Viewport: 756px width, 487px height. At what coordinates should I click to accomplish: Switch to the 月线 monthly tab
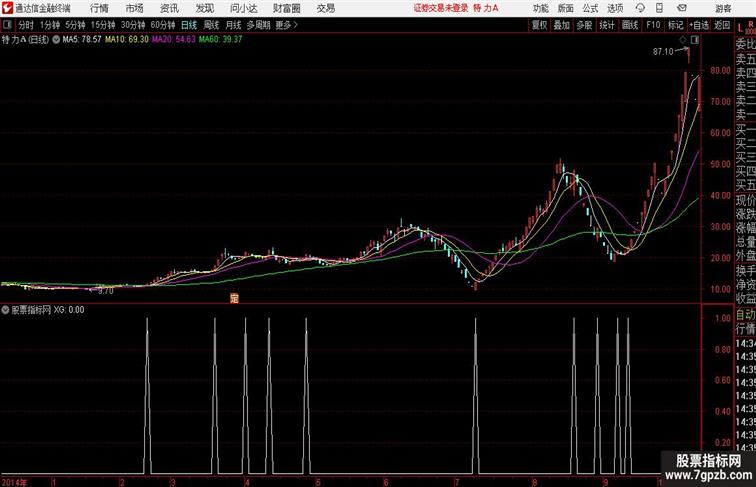(233, 25)
